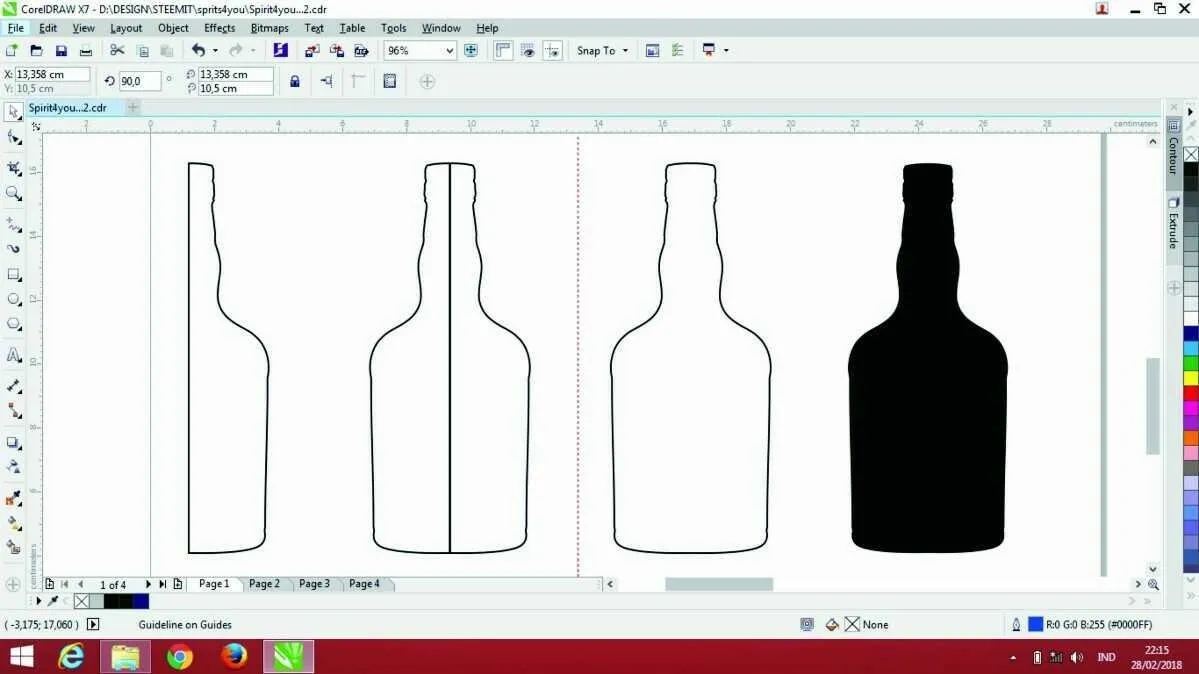Save the document with floppy icon
The width and height of the screenshot is (1199, 674).
click(61, 50)
